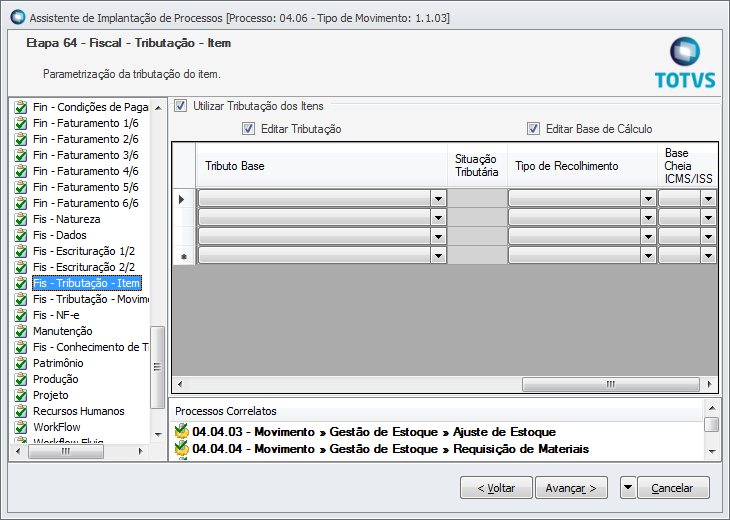Image resolution: width=730 pixels, height=520 pixels.
Task: Click Processos Correlatos scrollbar down arrow
Action: pos(711,451)
